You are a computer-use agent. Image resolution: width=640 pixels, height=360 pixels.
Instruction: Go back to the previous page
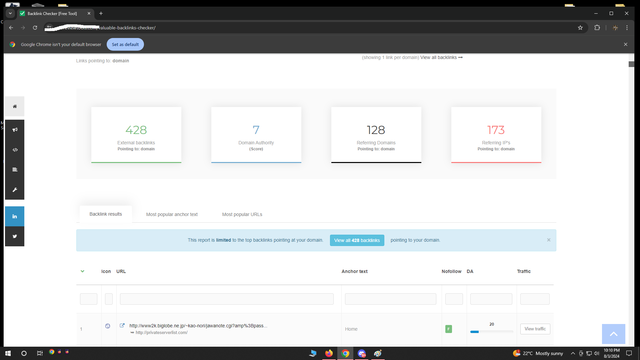coord(11,28)
